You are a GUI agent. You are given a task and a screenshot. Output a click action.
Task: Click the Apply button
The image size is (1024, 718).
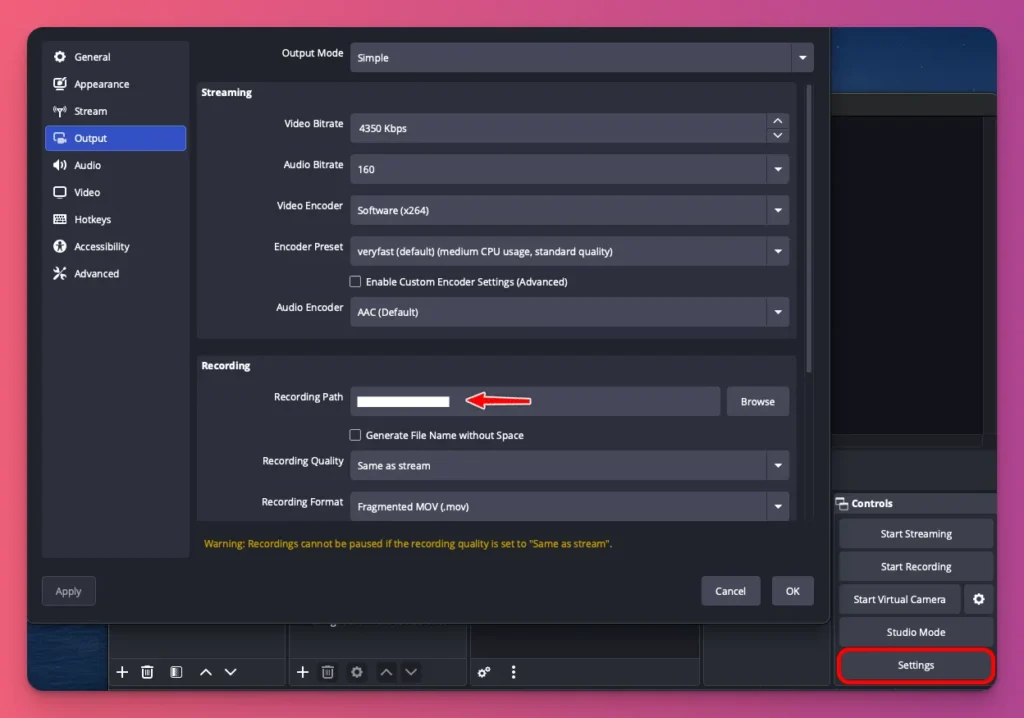(68, 591)
